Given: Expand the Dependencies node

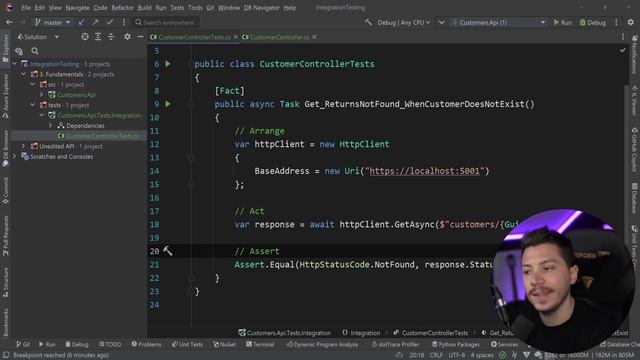Looking at the screenshot, I should (x=51, y=126).
